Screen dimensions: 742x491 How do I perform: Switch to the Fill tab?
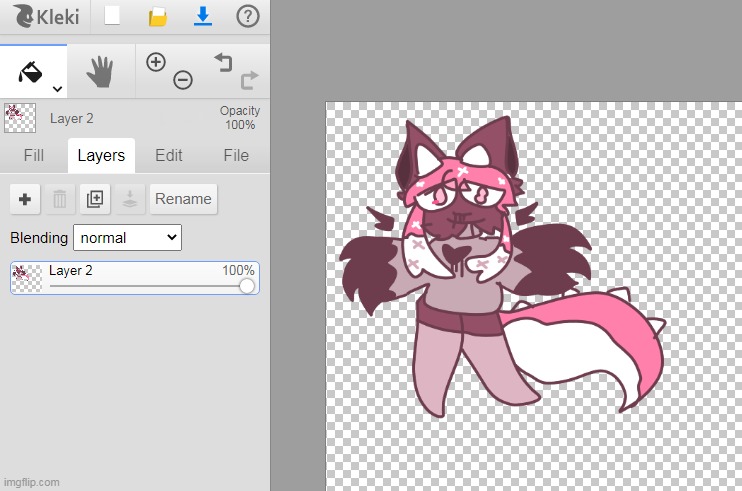[x=34, y=155]
